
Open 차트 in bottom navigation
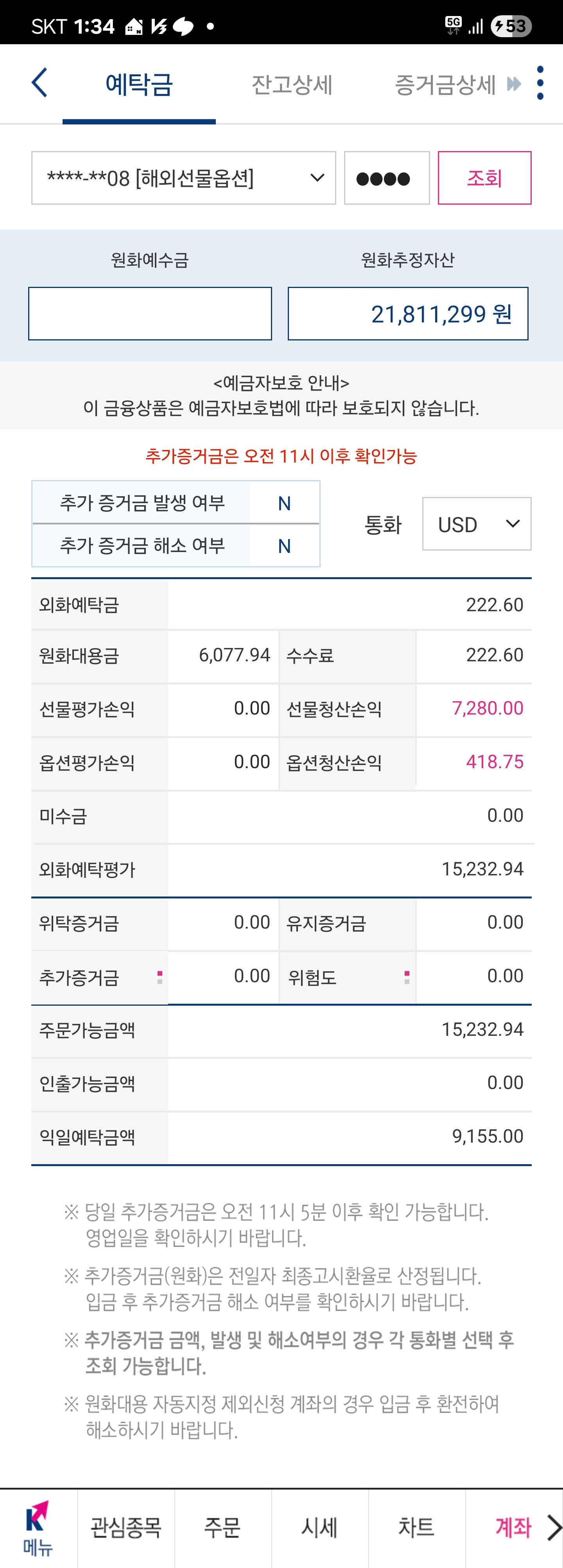tap(416, 1528)
